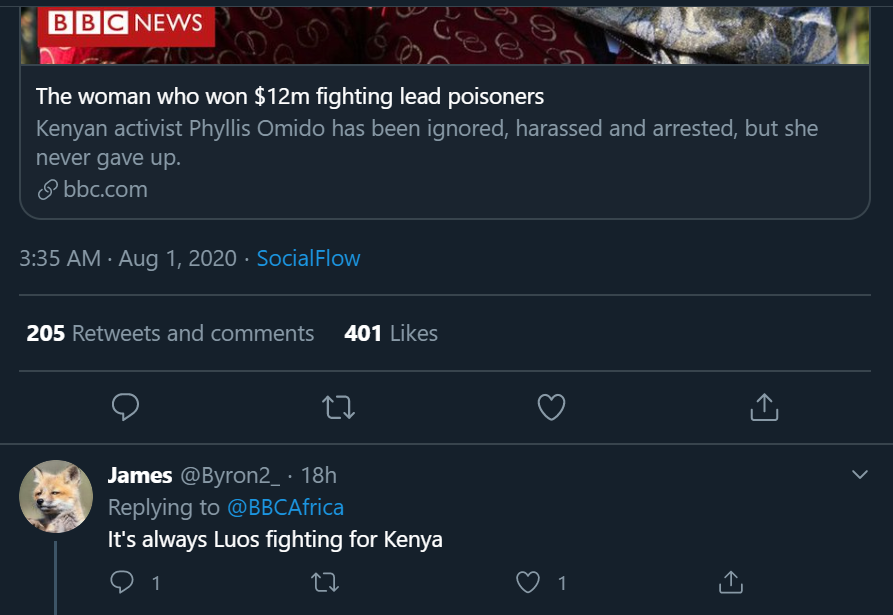893x615 pixels.
Task: View the 205 Retweets and comments
Action: [170, 333]
